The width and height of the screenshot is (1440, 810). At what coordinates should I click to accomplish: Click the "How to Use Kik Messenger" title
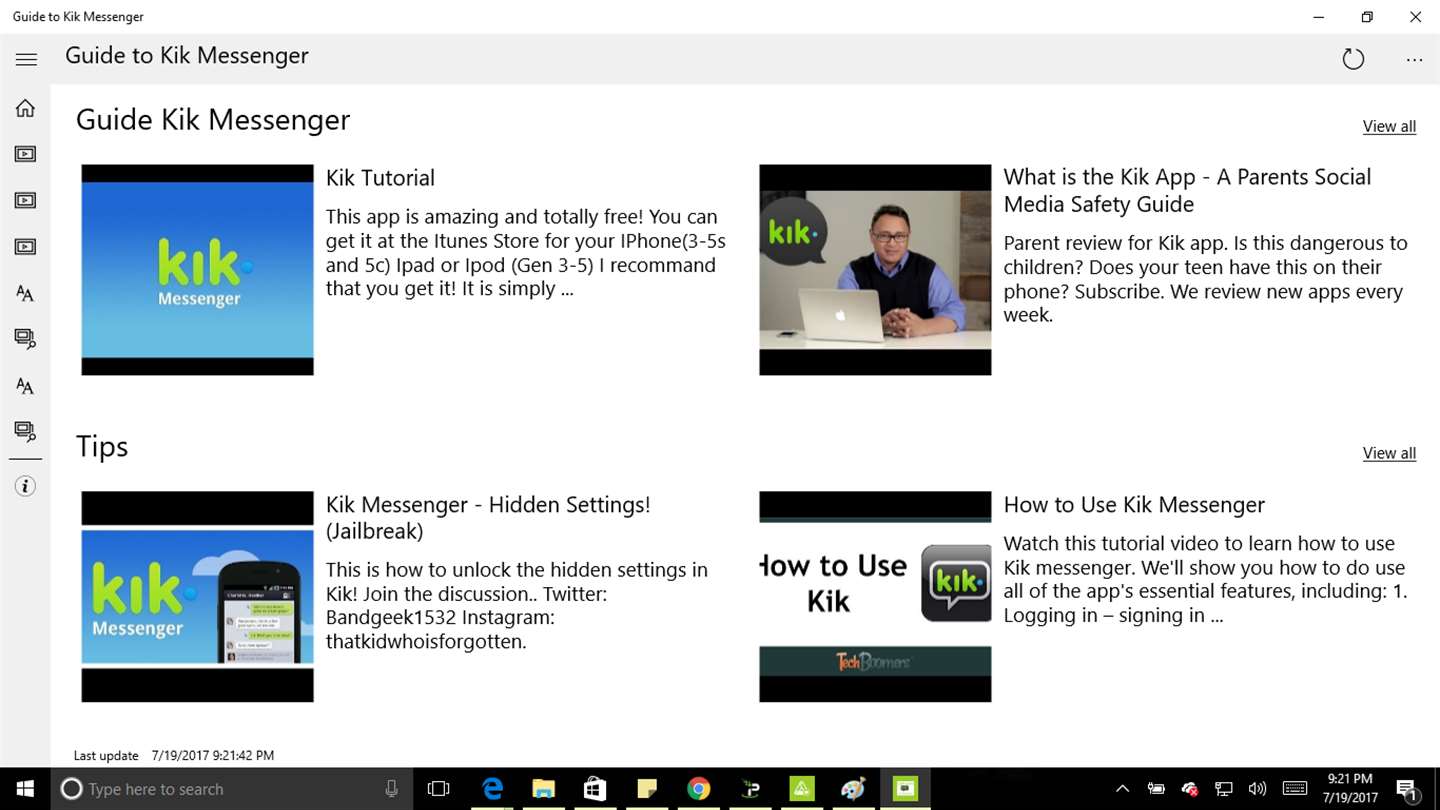pyautogui.click(x=1134, y=505)
